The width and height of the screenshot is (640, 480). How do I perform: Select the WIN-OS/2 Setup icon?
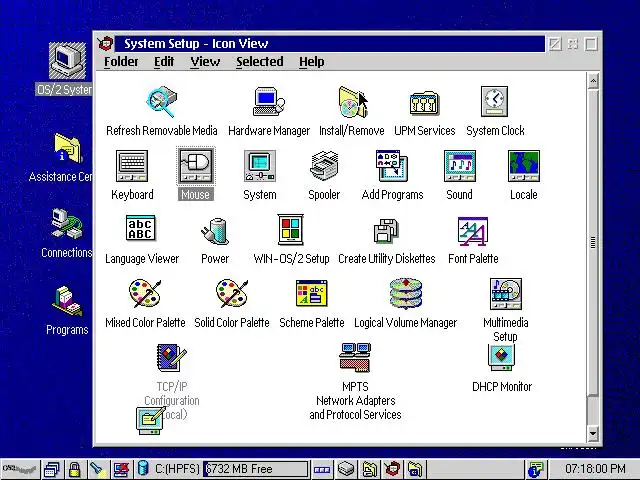pos(291,229)
